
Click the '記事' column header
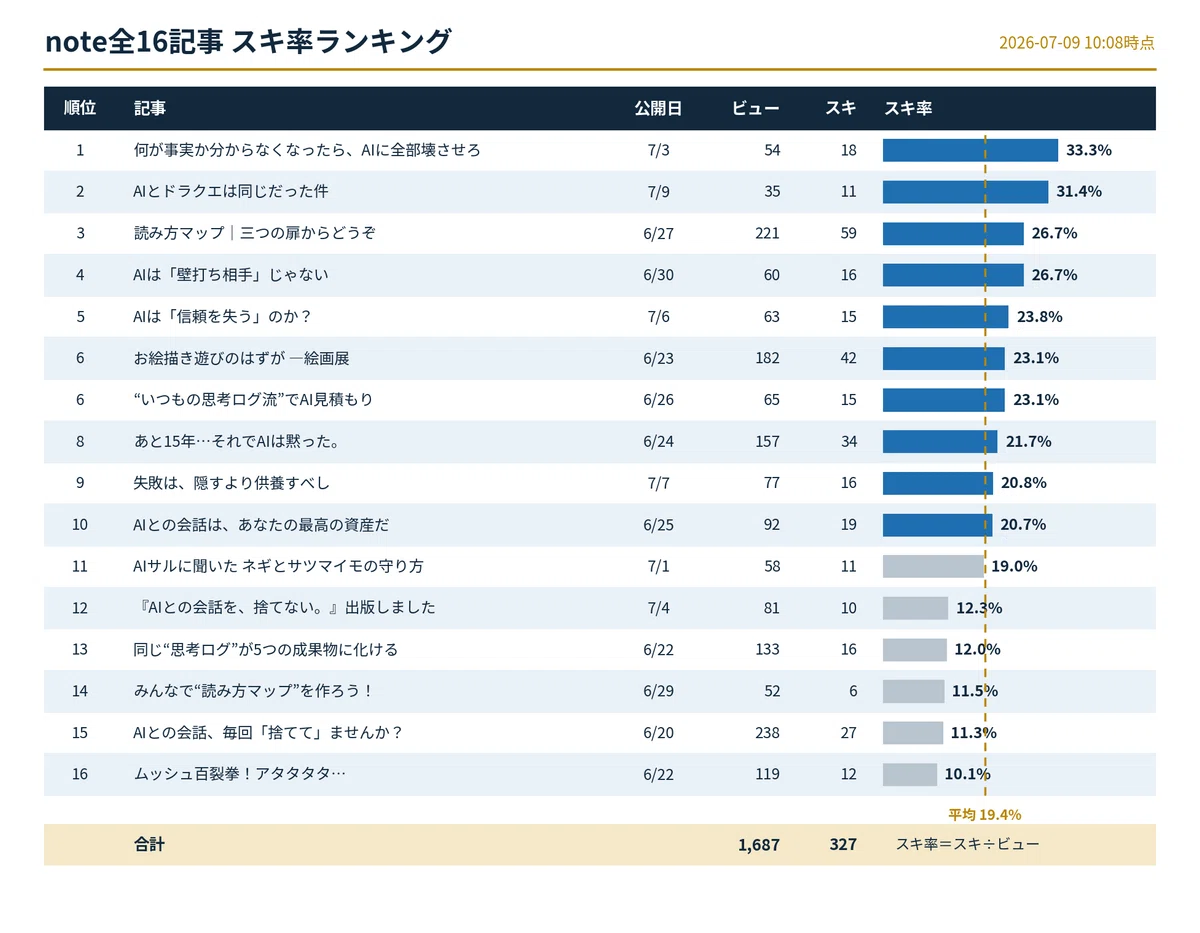pos(150,108)
